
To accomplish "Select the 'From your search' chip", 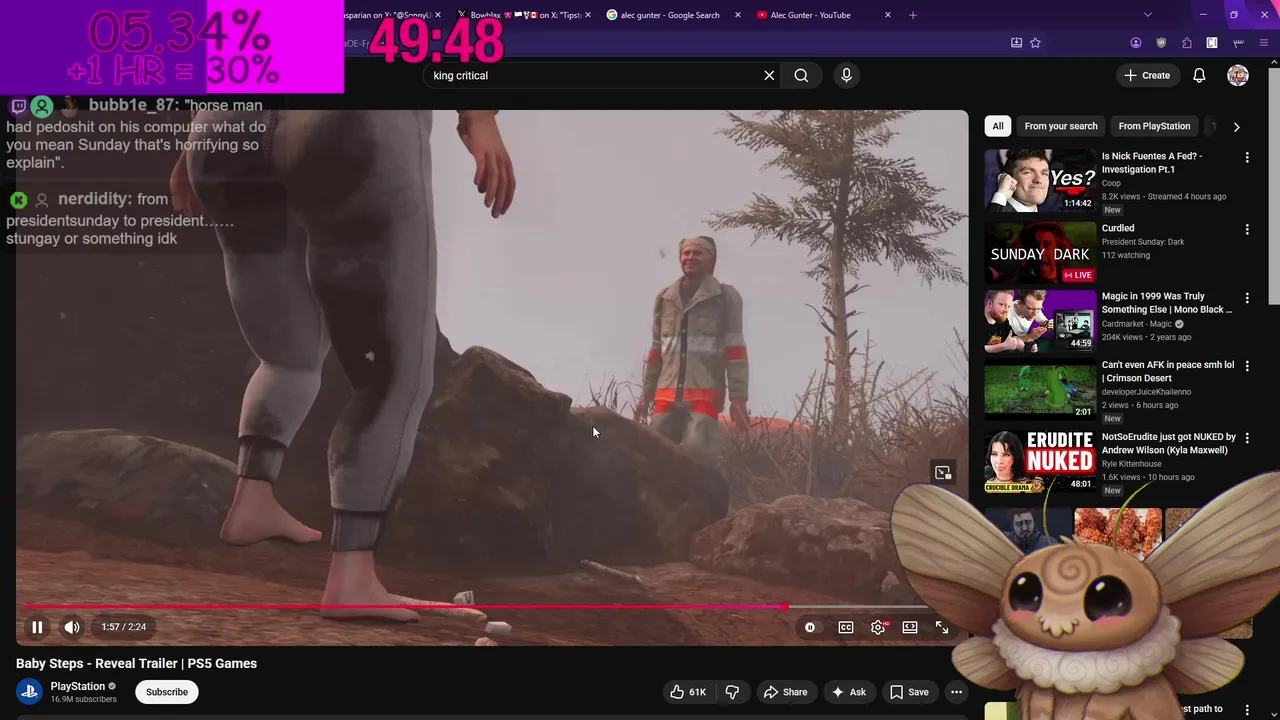I will point(1061,126).
